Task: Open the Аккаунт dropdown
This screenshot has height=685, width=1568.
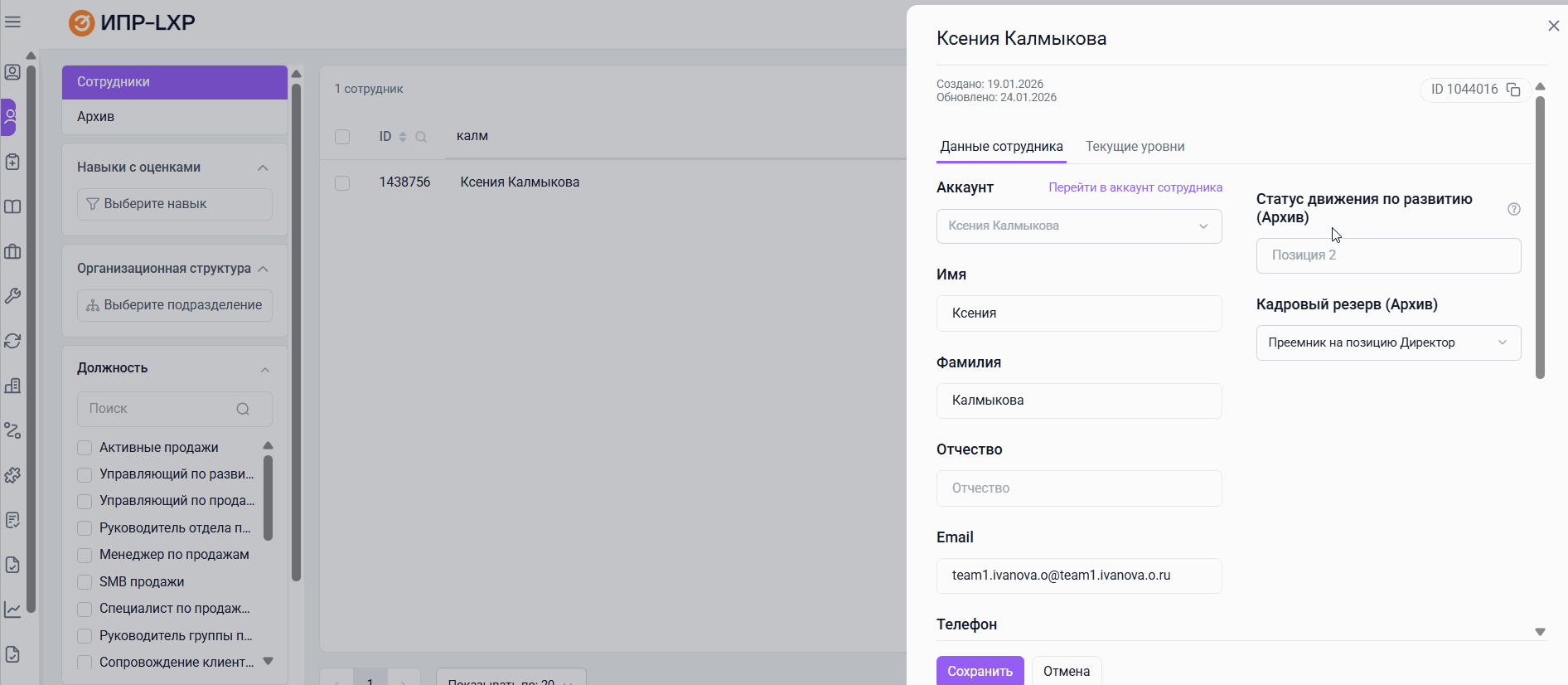Action: click(x=1078, y=226)
